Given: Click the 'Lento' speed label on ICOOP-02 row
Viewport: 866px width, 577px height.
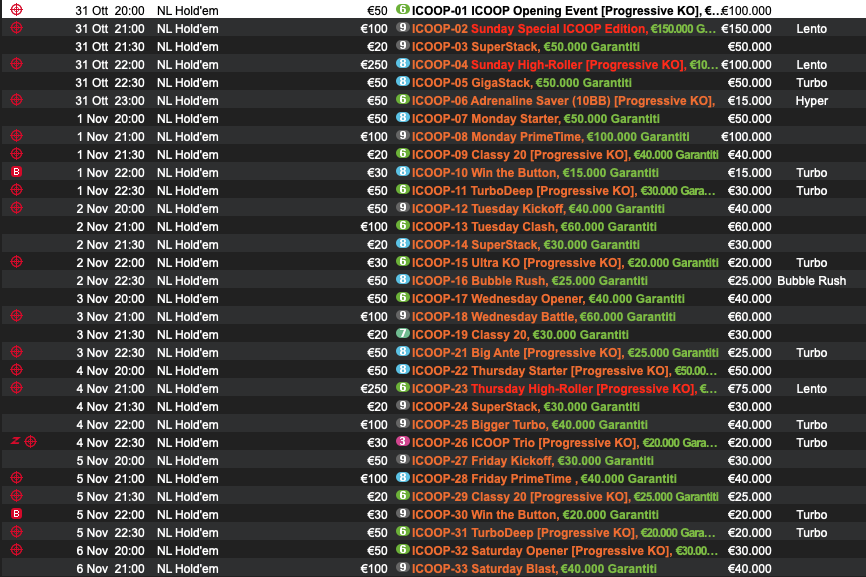Looking at the screenshot, I should coord(811,29).
